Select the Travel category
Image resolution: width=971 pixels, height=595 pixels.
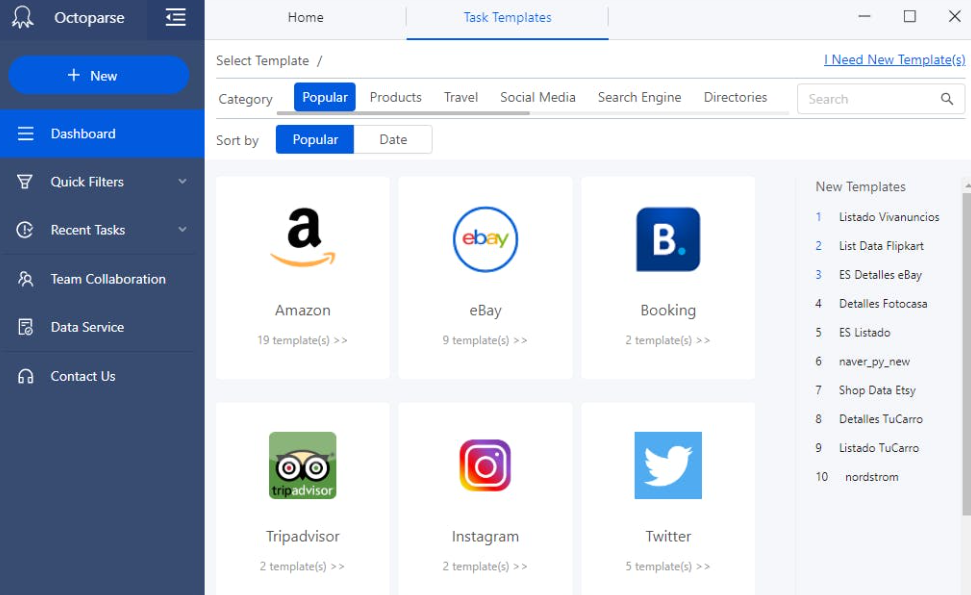(461, 97)
